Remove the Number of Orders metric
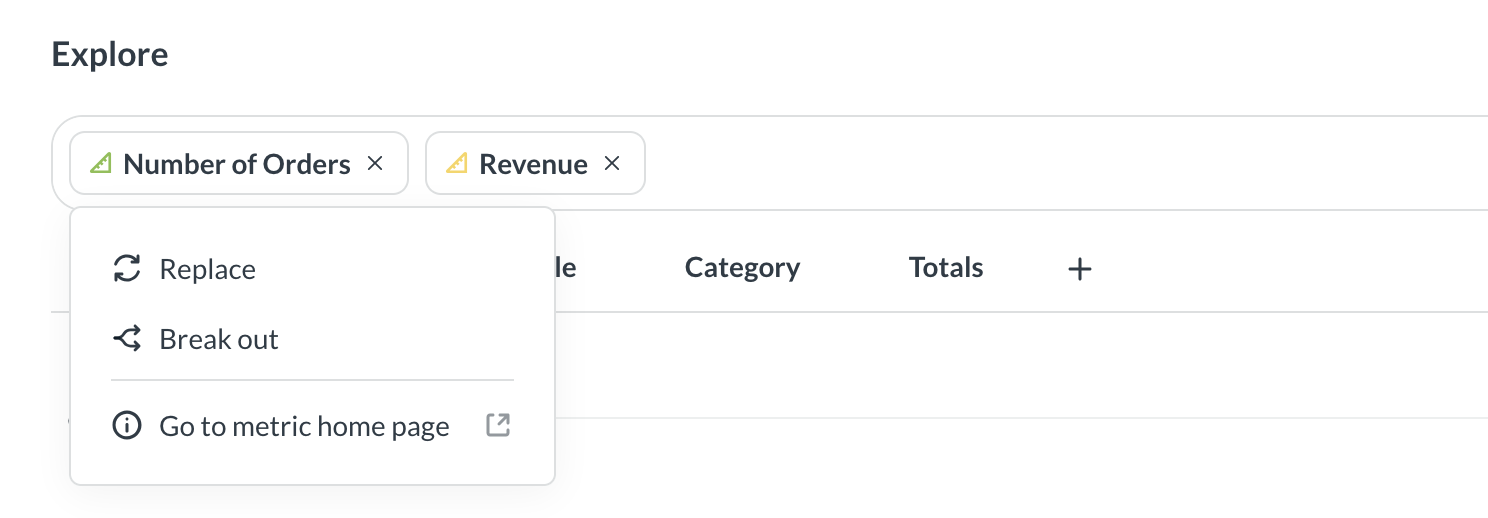Image resolution: width=1488 pixels, height=518 pixels. (x=375, y=163)
